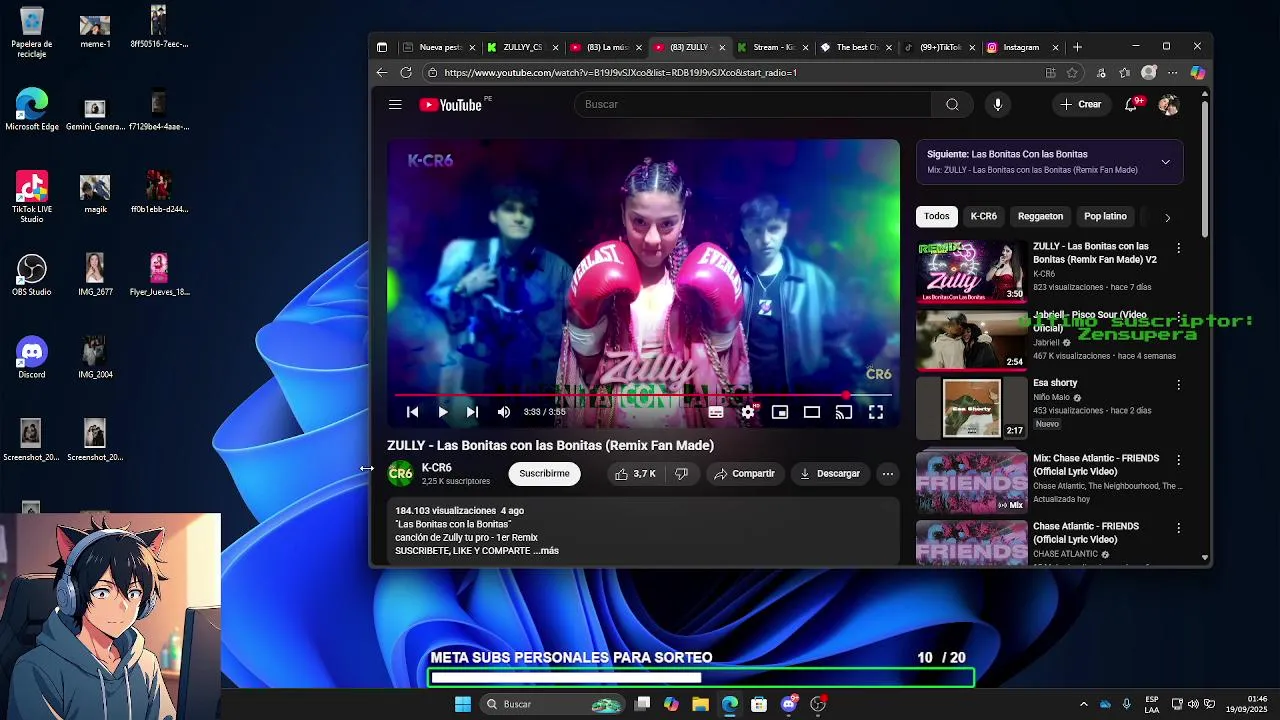Open Microsoft Store from the taskbar
1280x720 pixels.
(x=759, y=704)
